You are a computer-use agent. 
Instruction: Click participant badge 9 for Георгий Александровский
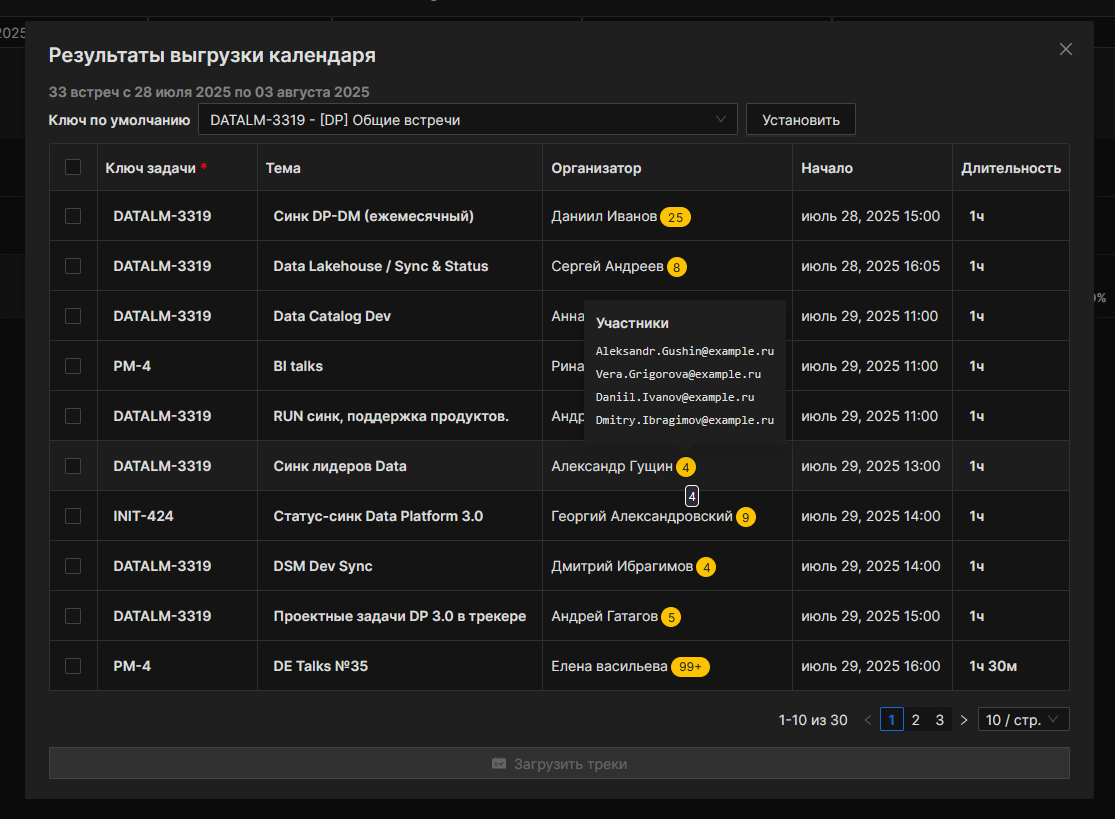[745, 517]
